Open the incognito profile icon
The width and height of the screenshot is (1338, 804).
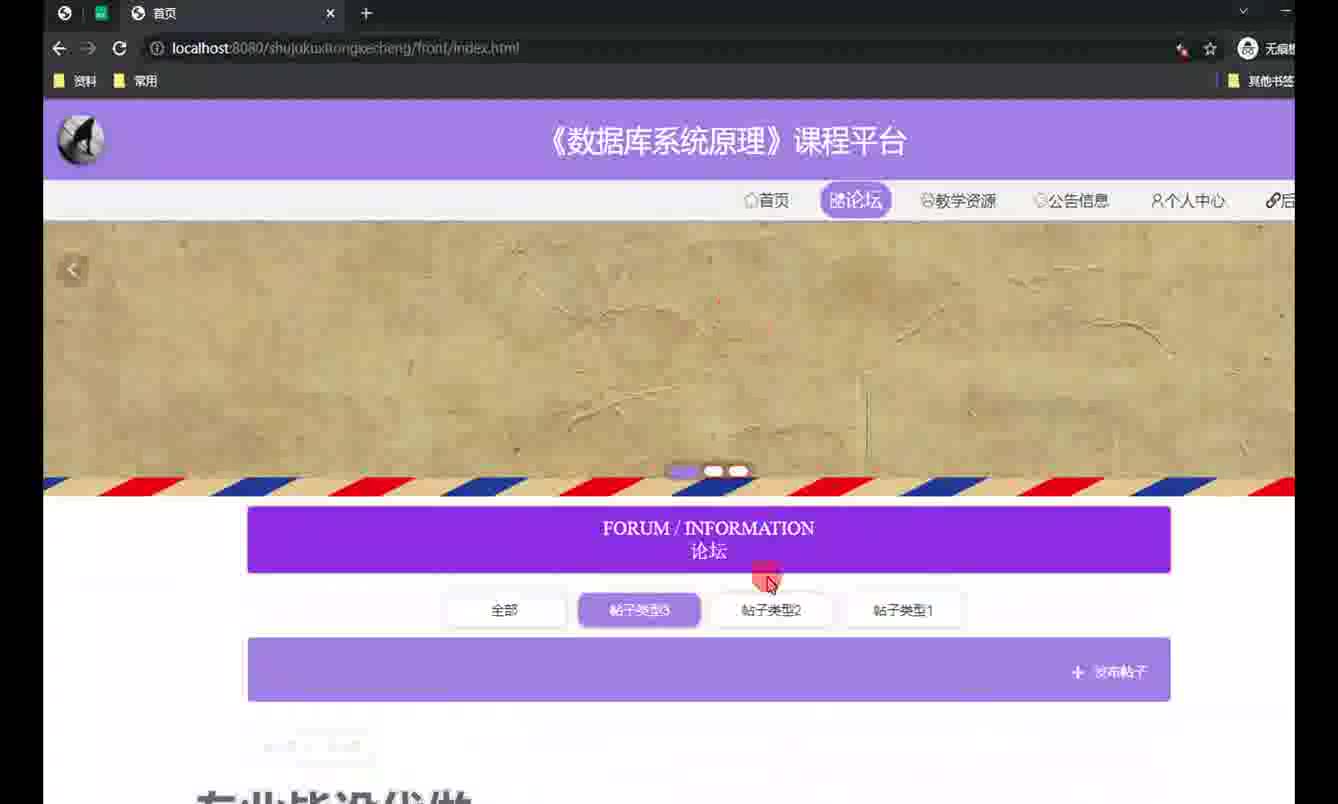[1247, 48]
